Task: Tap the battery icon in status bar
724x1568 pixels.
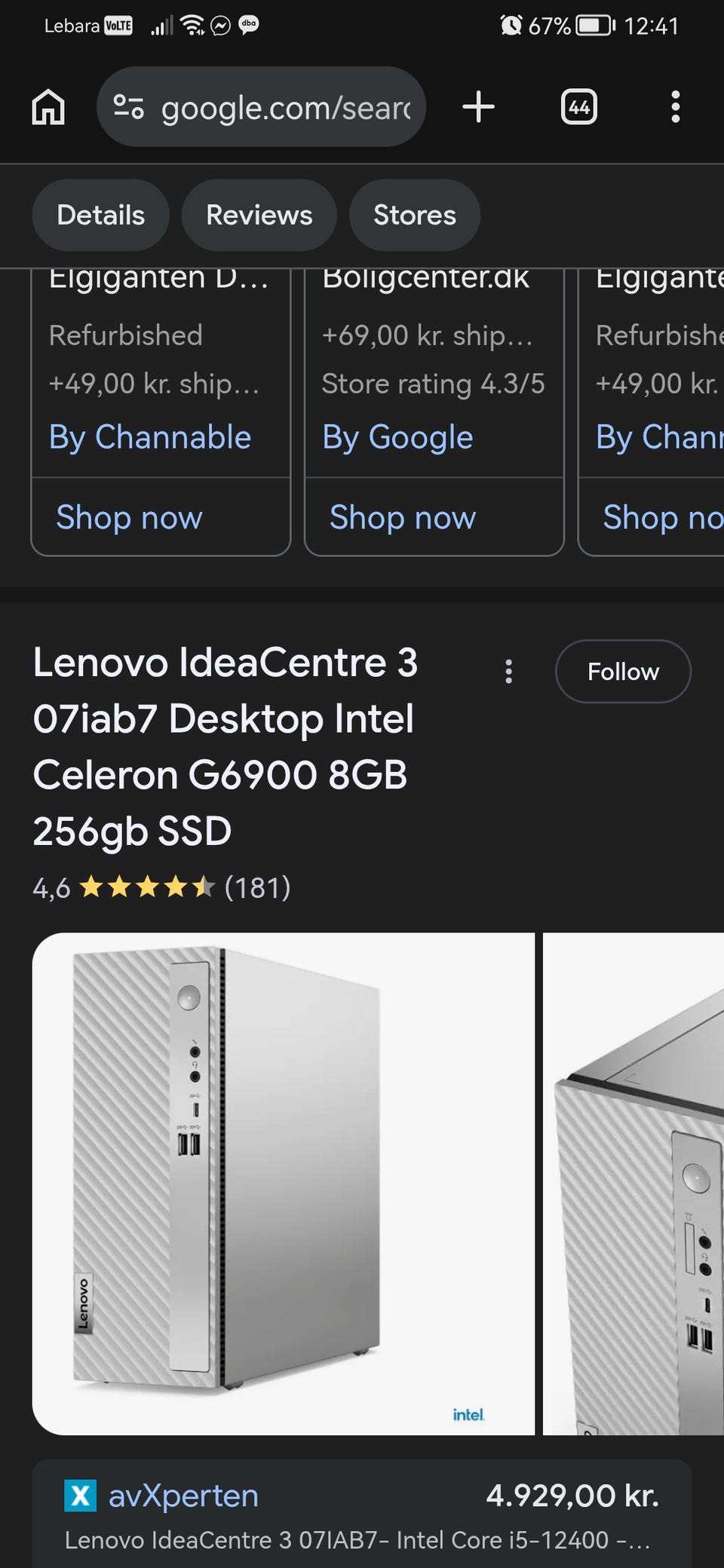Action: (595, 26)
